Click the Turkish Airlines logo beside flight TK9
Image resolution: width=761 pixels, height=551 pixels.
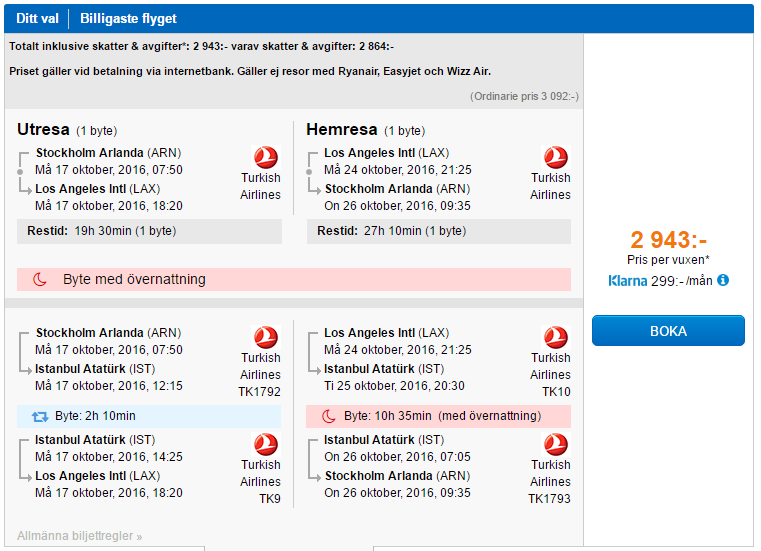(266, 445)
